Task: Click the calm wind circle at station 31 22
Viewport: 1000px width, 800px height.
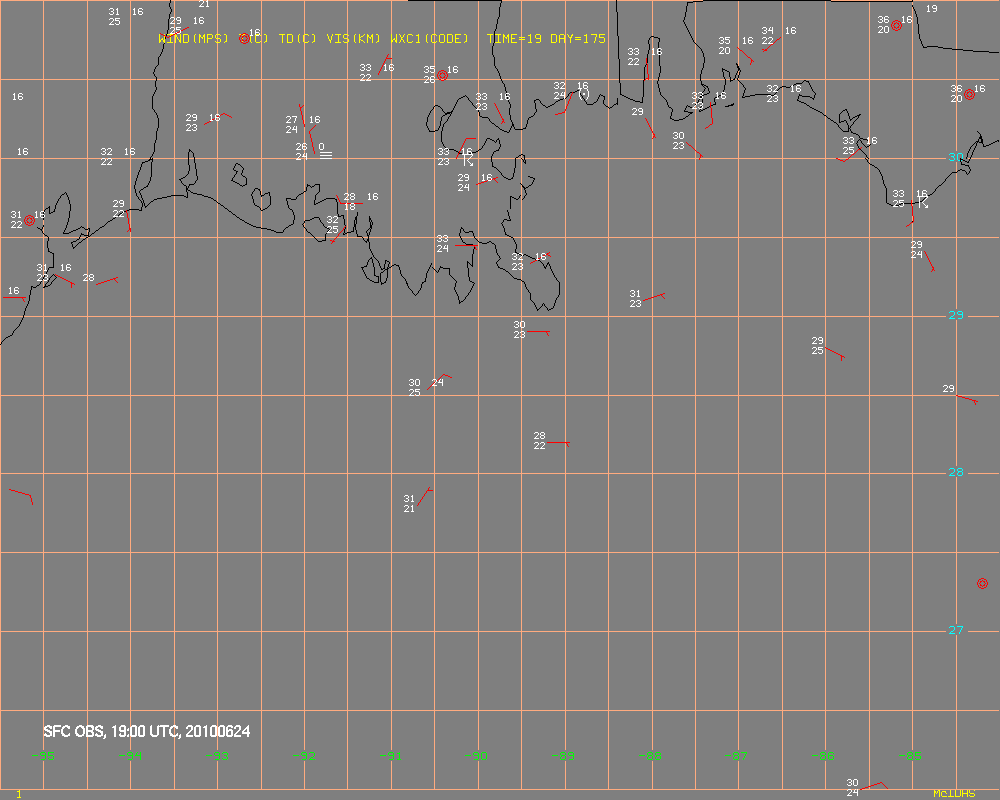Action: click(x=29, y=221)
